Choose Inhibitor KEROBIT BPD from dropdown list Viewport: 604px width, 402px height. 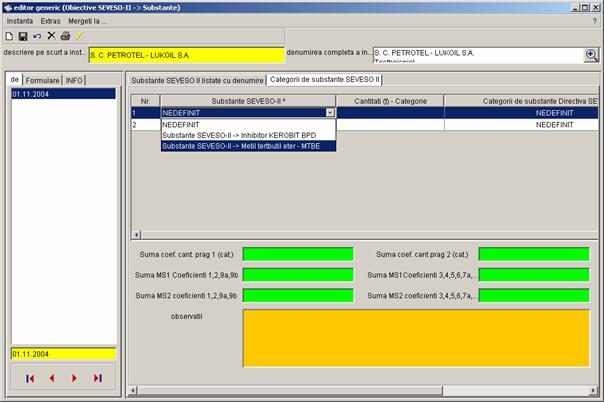coord(232,135)
